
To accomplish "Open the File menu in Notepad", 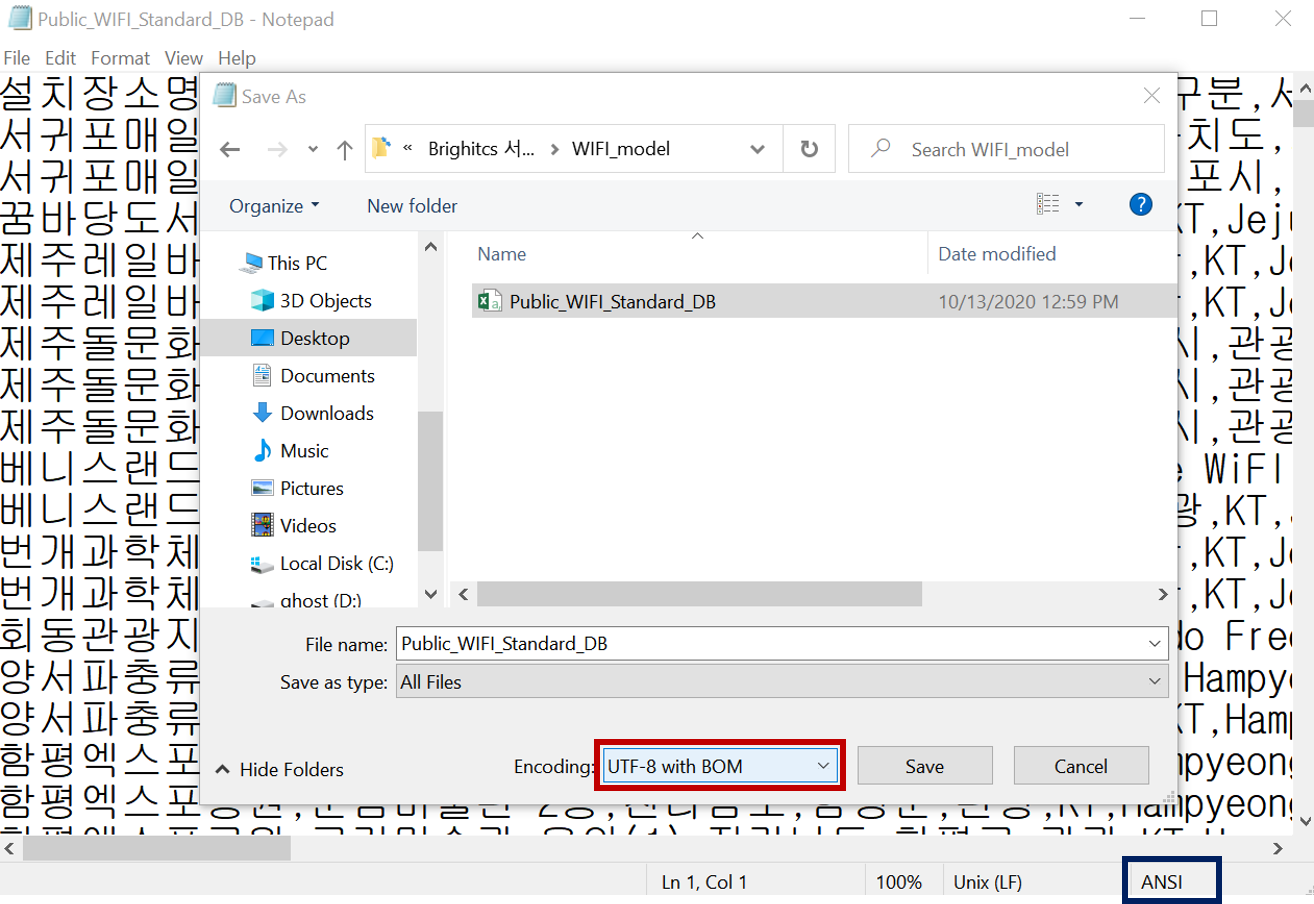I will click(17, 58).
